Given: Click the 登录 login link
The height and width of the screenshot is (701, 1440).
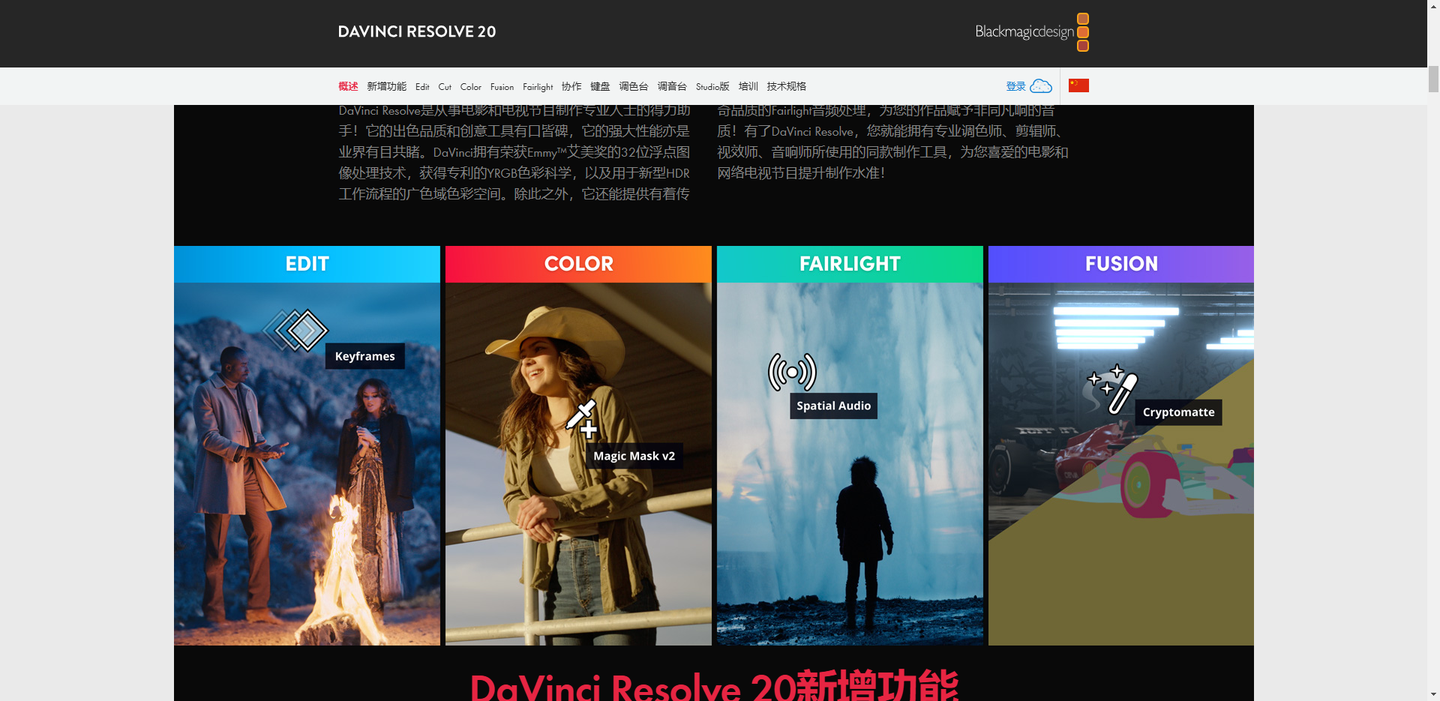Looking at the screenshot, I should point(1016,87).
